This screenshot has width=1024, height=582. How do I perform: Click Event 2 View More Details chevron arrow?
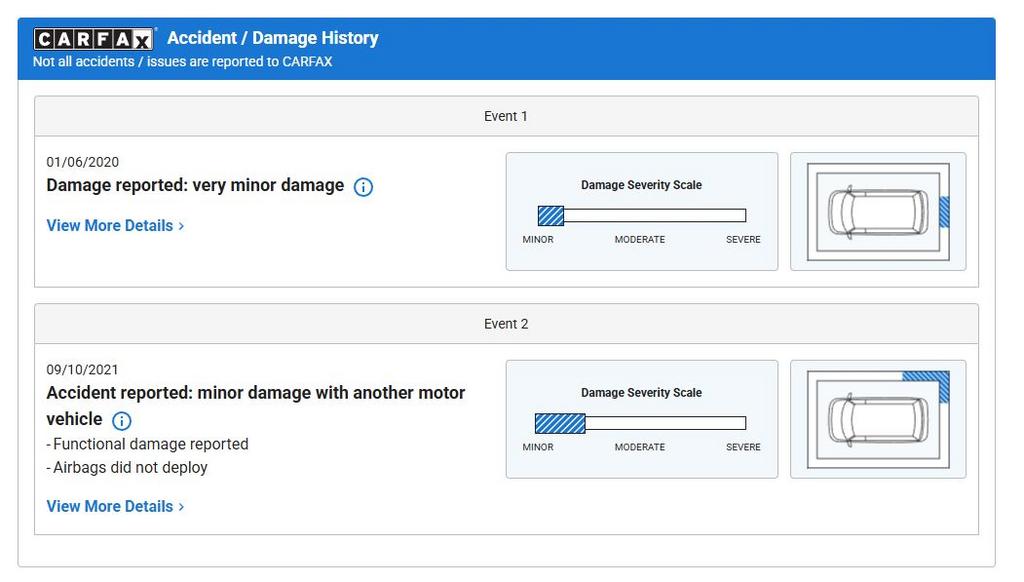[181, 507]
